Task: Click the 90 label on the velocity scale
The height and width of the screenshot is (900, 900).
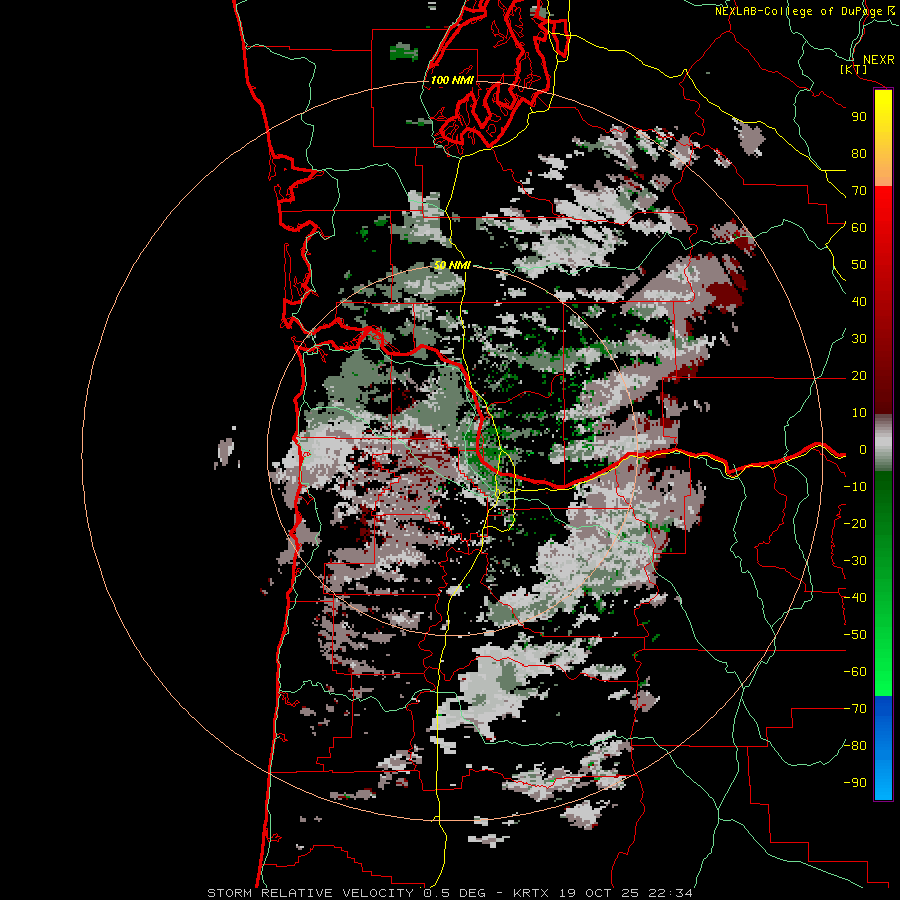Action: click(x=859, y=117)
